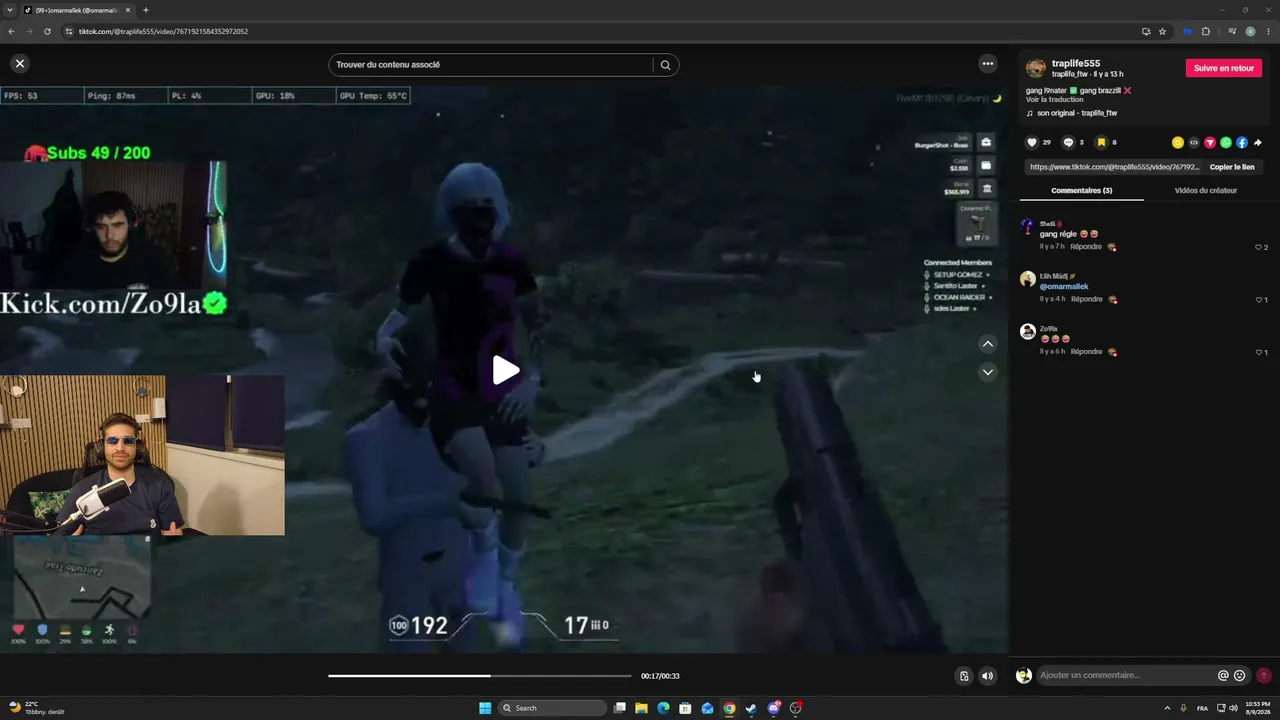Open the Chrome three-dot menu

coord(1268,31)
